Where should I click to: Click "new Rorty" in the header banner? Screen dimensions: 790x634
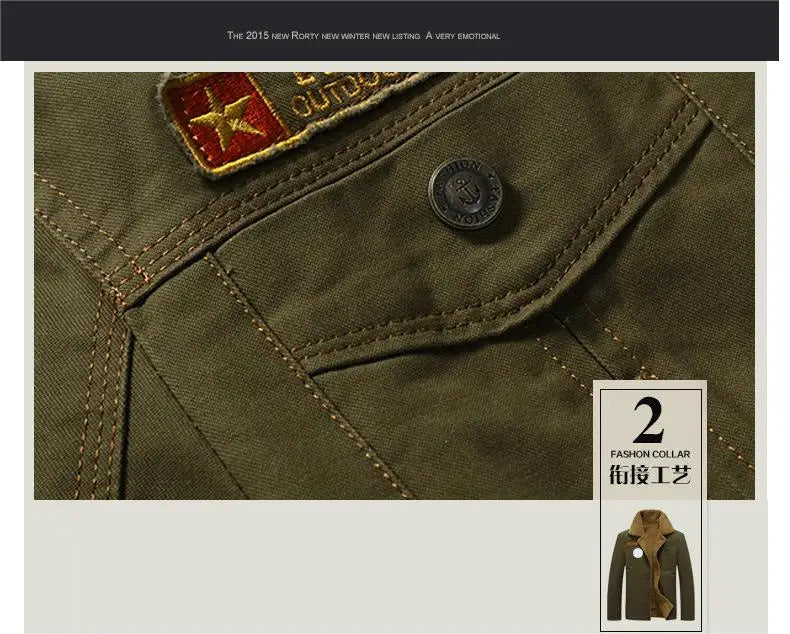(293, 36)
